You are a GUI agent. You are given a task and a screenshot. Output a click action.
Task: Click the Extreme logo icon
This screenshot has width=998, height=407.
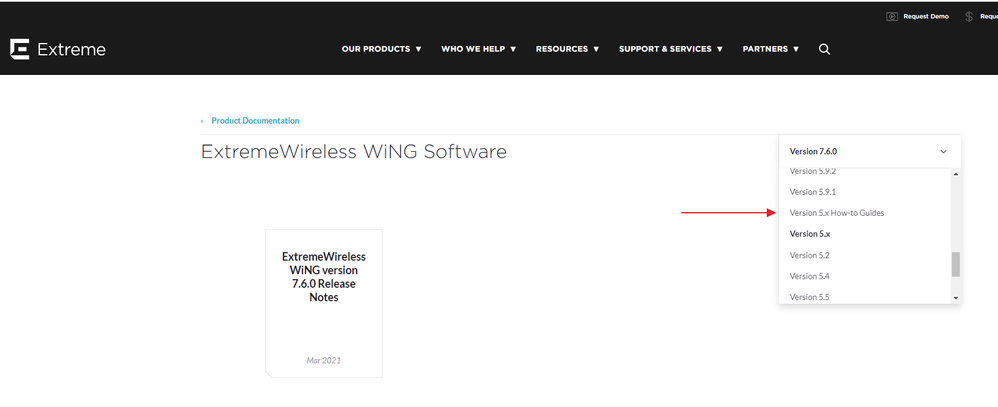point(19,49)
